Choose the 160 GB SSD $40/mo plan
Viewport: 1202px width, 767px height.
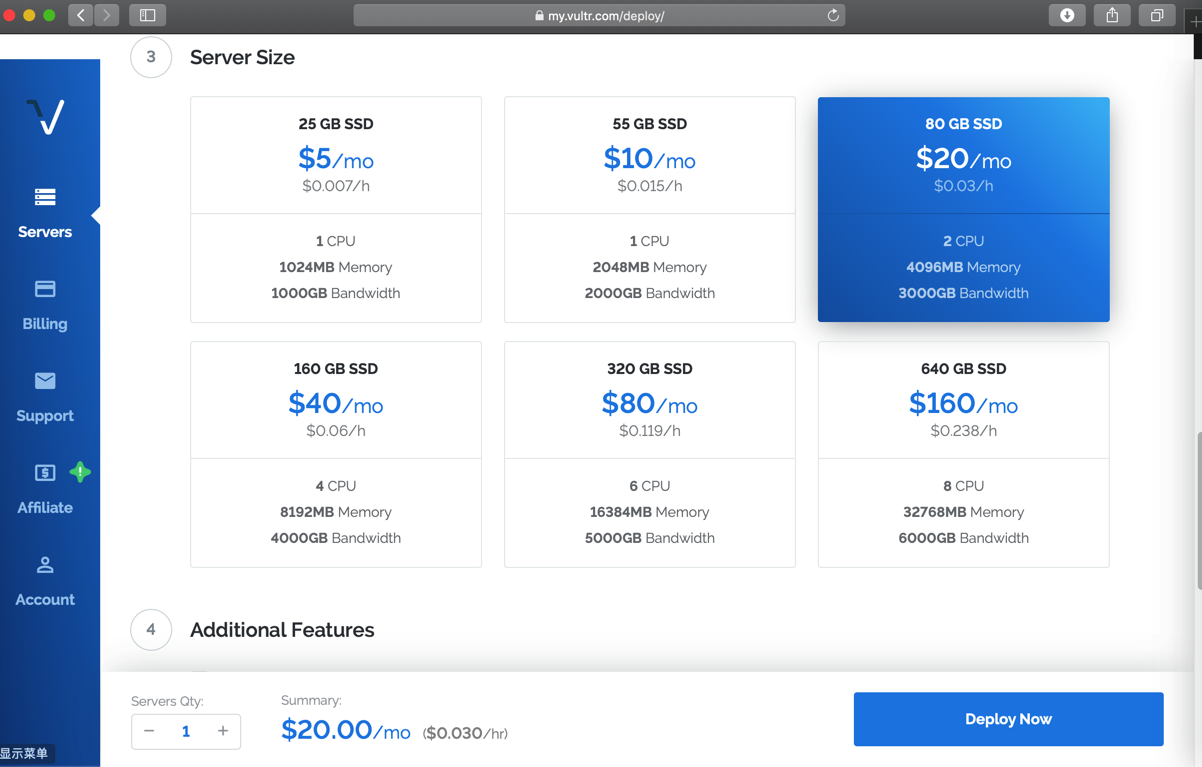pos(336,454)
